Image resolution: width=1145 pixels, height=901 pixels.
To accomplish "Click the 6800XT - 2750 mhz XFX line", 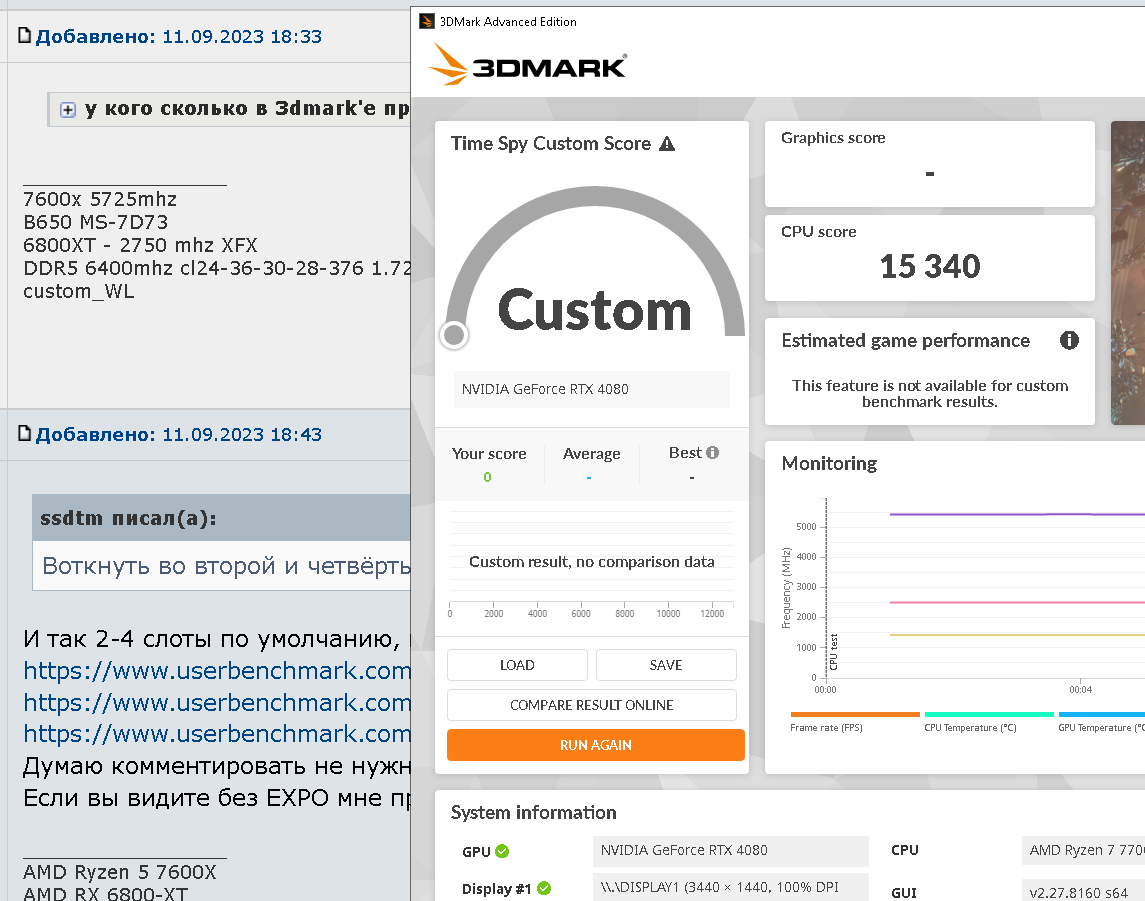I will [140, 245].
